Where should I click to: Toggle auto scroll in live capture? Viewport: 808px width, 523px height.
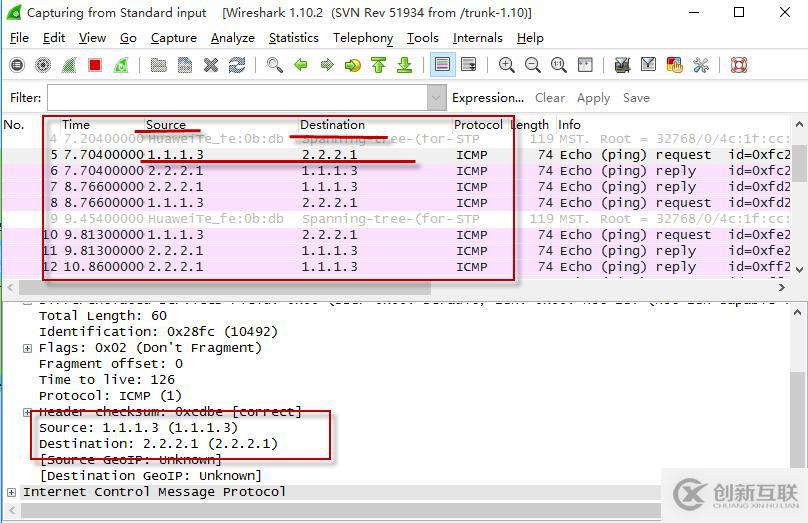click(468, 65)
